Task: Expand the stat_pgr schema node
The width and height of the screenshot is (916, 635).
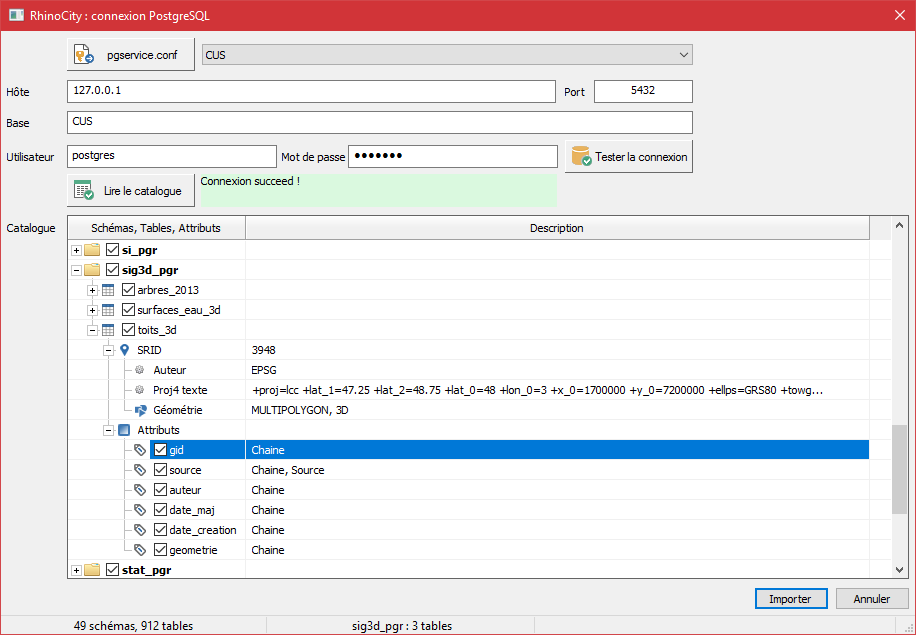Action: [x=77, y=570]
